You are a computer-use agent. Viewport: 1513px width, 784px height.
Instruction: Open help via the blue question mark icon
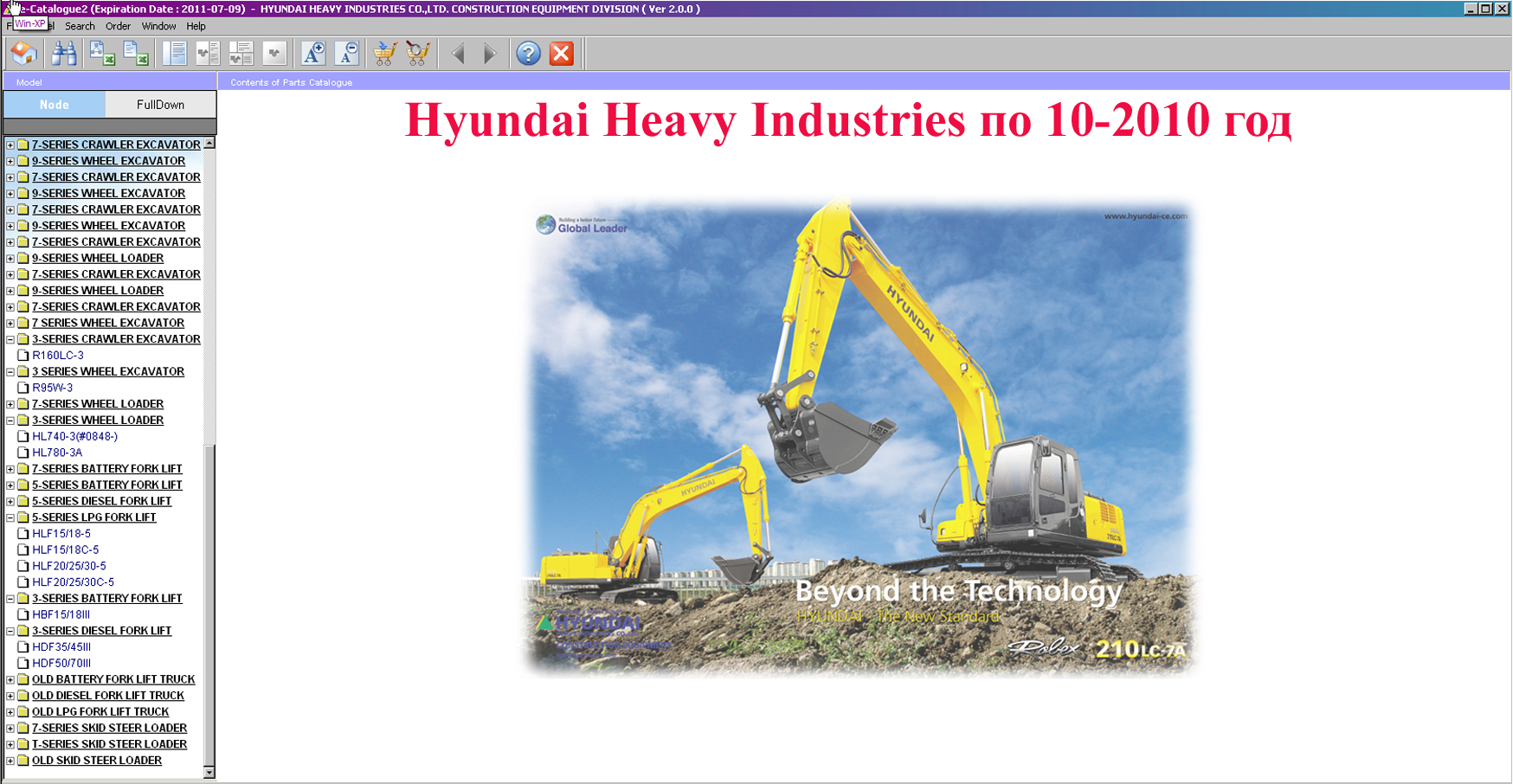[528, 54]
